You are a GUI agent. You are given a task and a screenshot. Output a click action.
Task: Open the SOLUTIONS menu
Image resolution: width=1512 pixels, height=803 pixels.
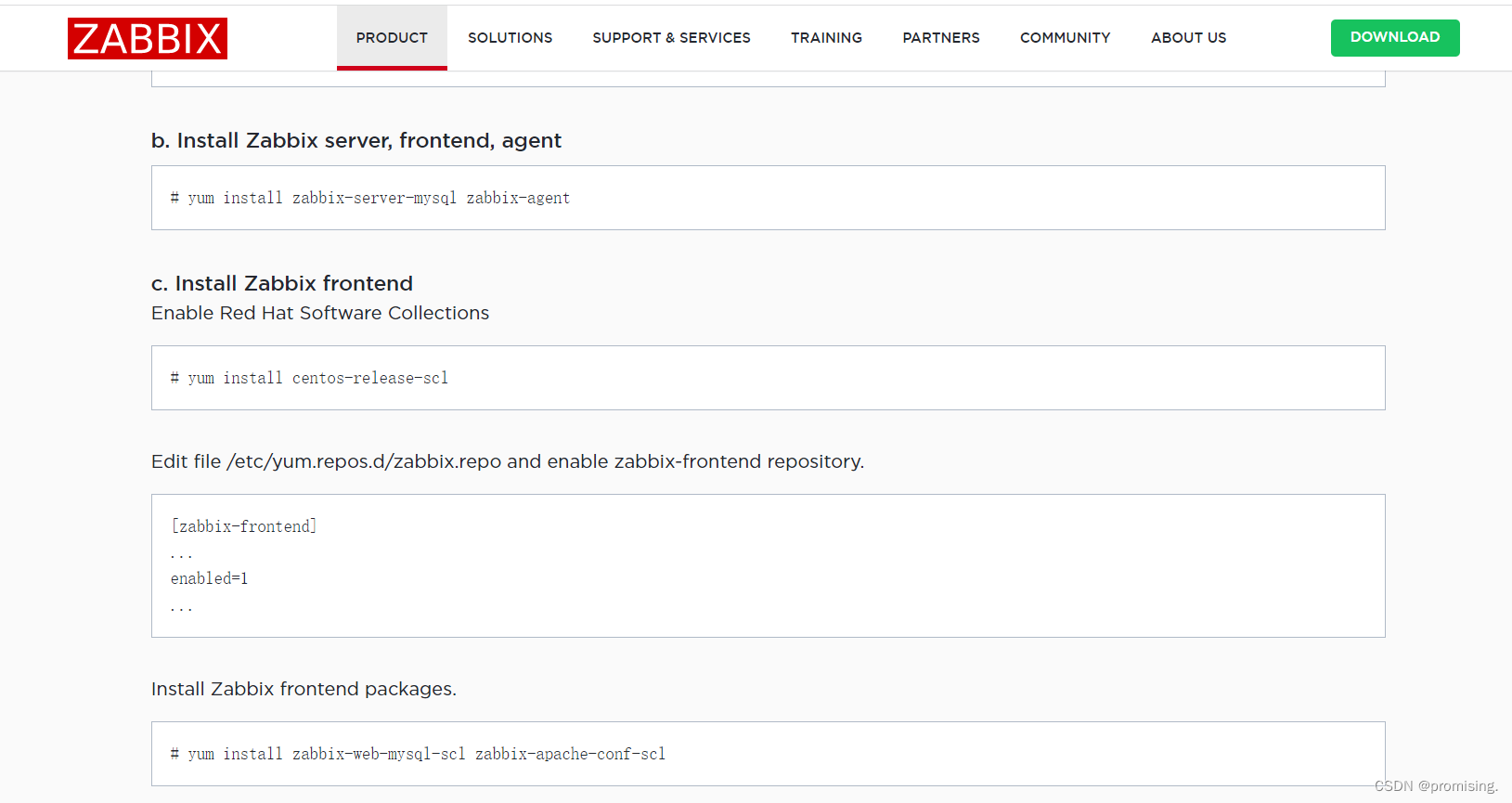[510, 38]
